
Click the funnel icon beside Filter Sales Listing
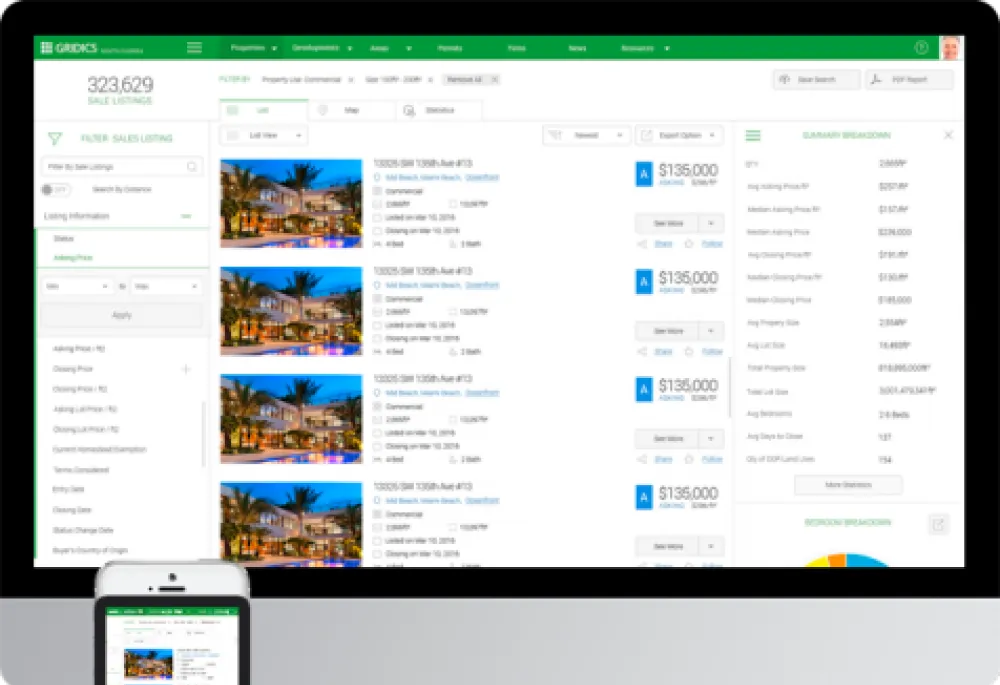click(x=55, y=138)
